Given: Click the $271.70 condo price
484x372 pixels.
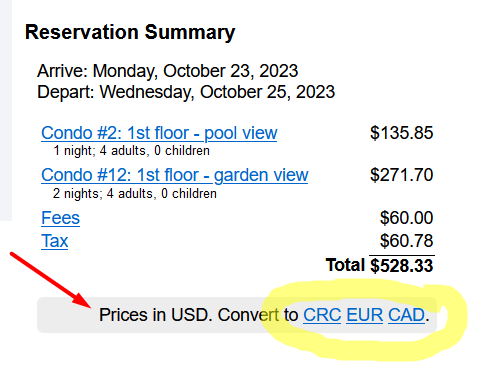Looking at the screenshot, I should point(402,175).
